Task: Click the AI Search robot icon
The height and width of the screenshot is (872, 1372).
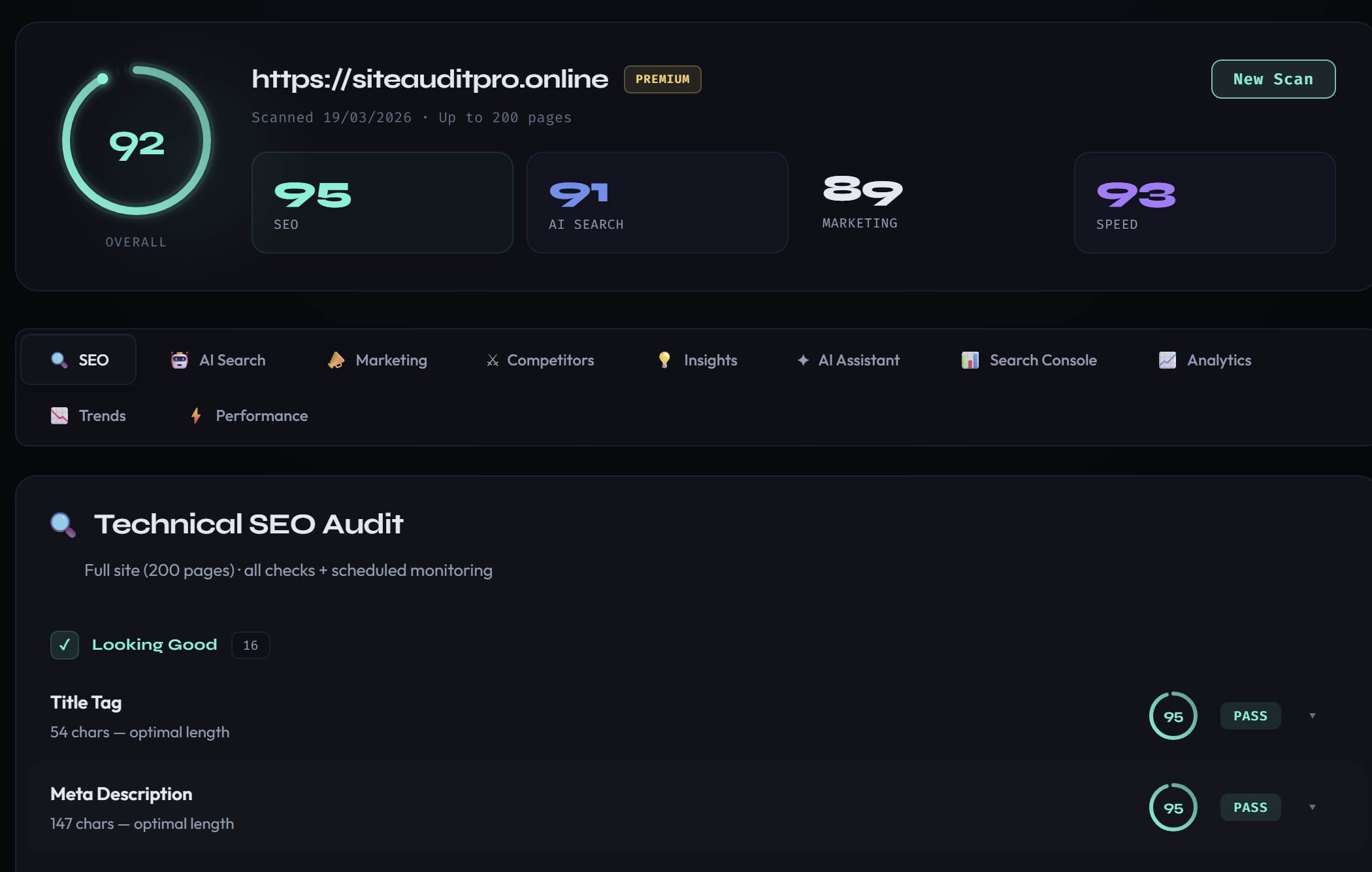Action: point(179,360)
